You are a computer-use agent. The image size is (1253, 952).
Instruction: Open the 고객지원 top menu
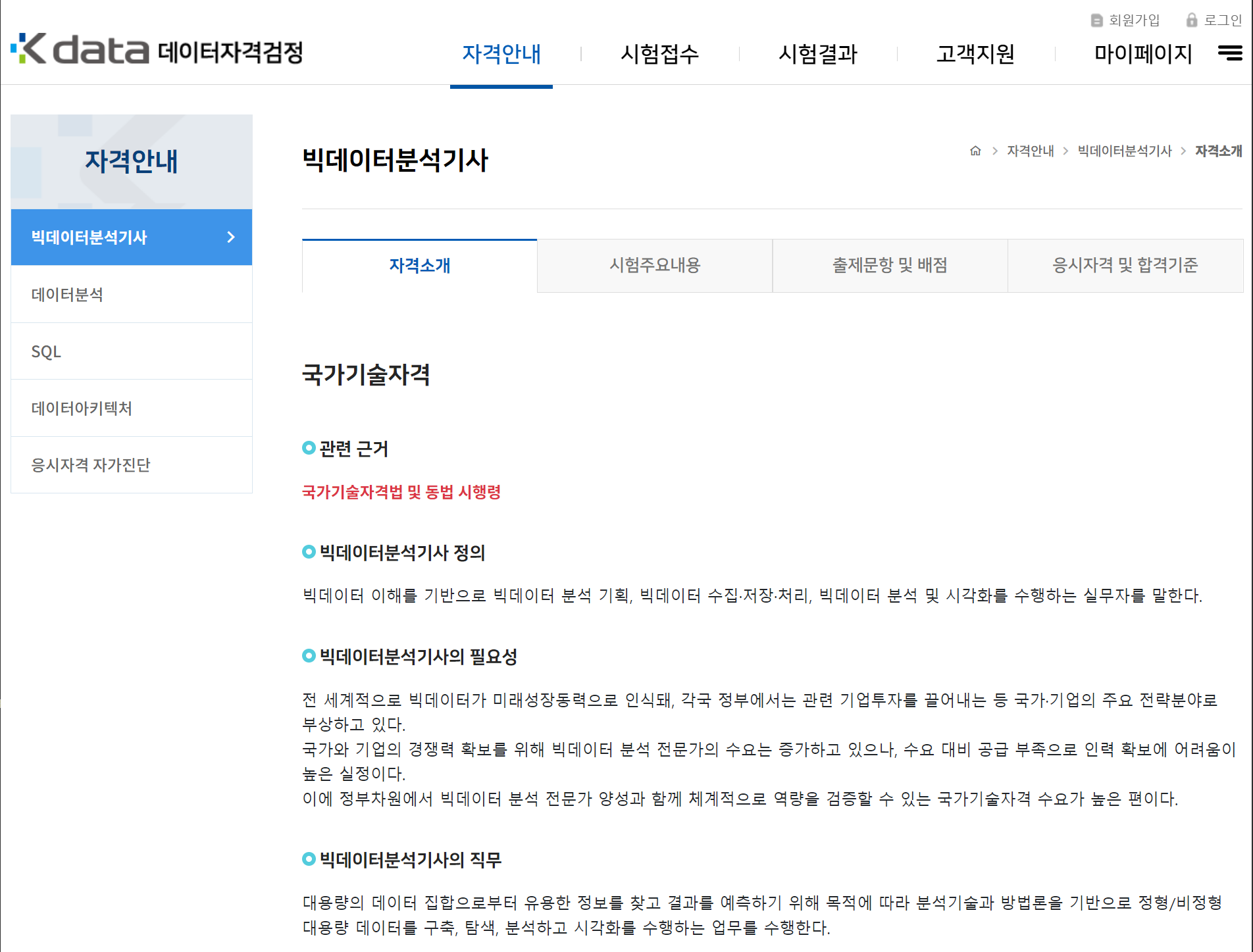tap(975, 54)
